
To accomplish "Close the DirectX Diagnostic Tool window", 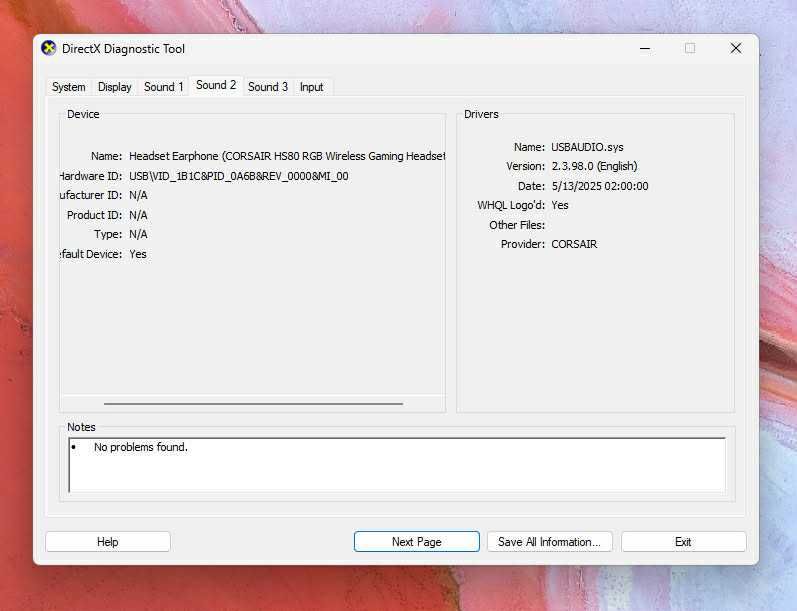I will tap(735, 48).
